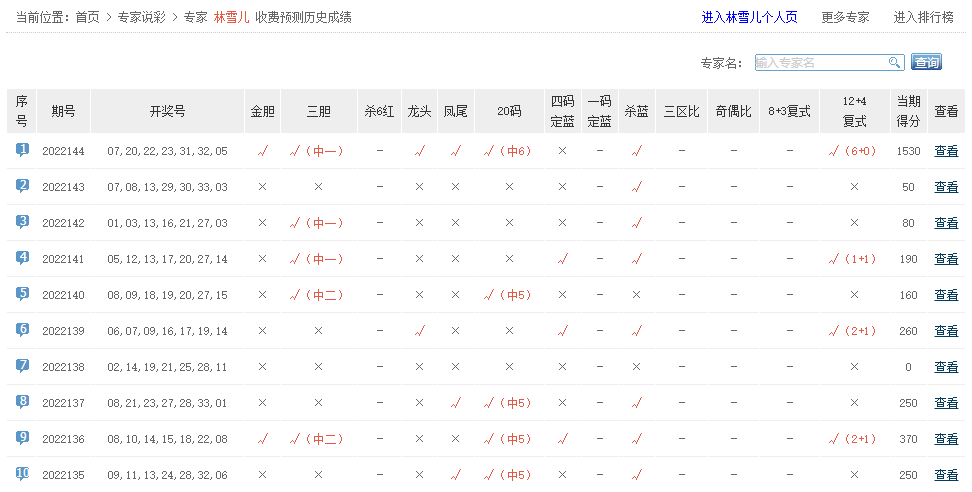
Task: Click the number 7 row badge icon
Action: coord(22,366)
